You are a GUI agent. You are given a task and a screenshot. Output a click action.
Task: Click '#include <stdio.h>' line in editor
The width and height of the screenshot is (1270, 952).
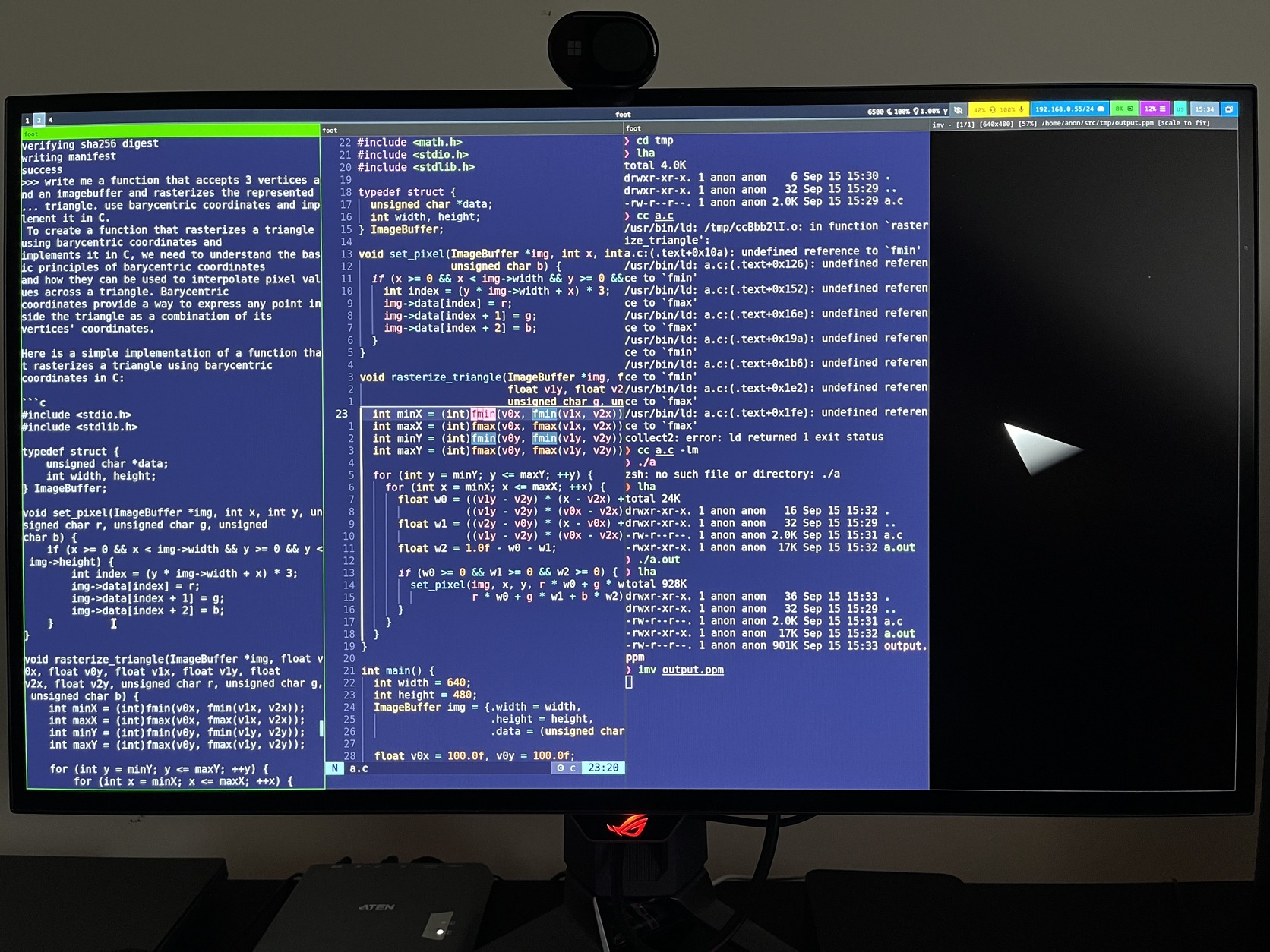[412, 155]
